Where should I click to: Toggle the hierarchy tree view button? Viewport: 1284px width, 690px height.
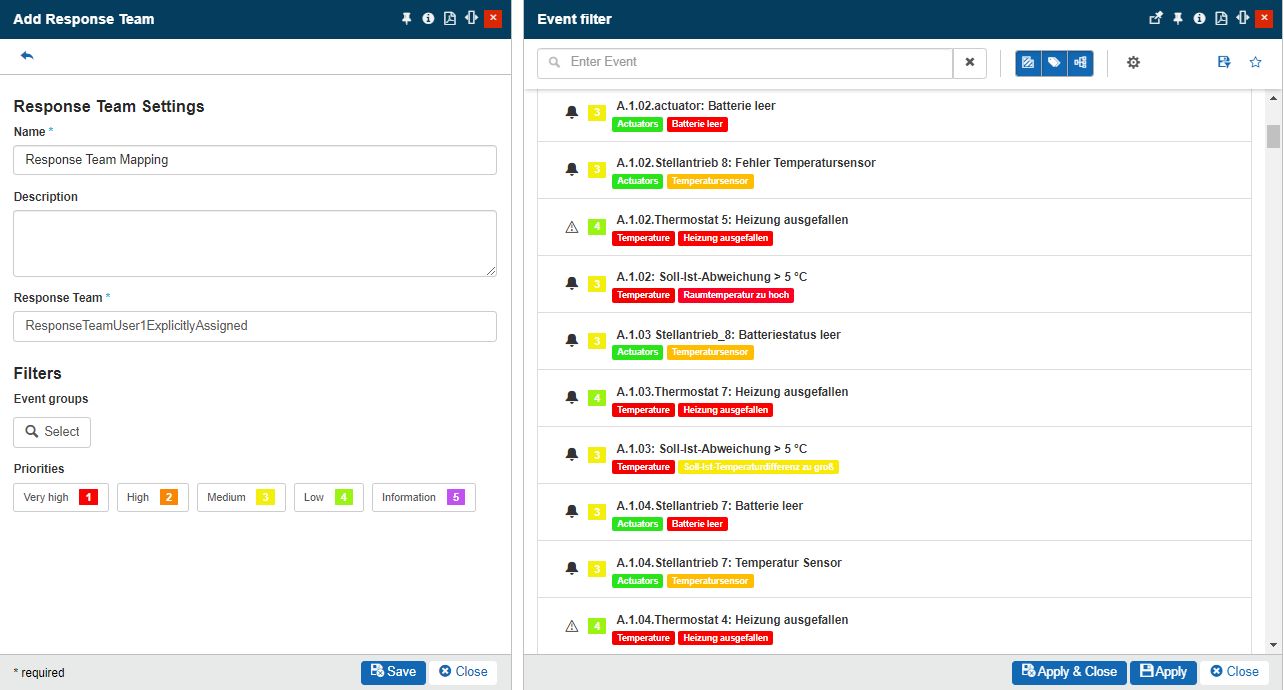[1080, 63]
